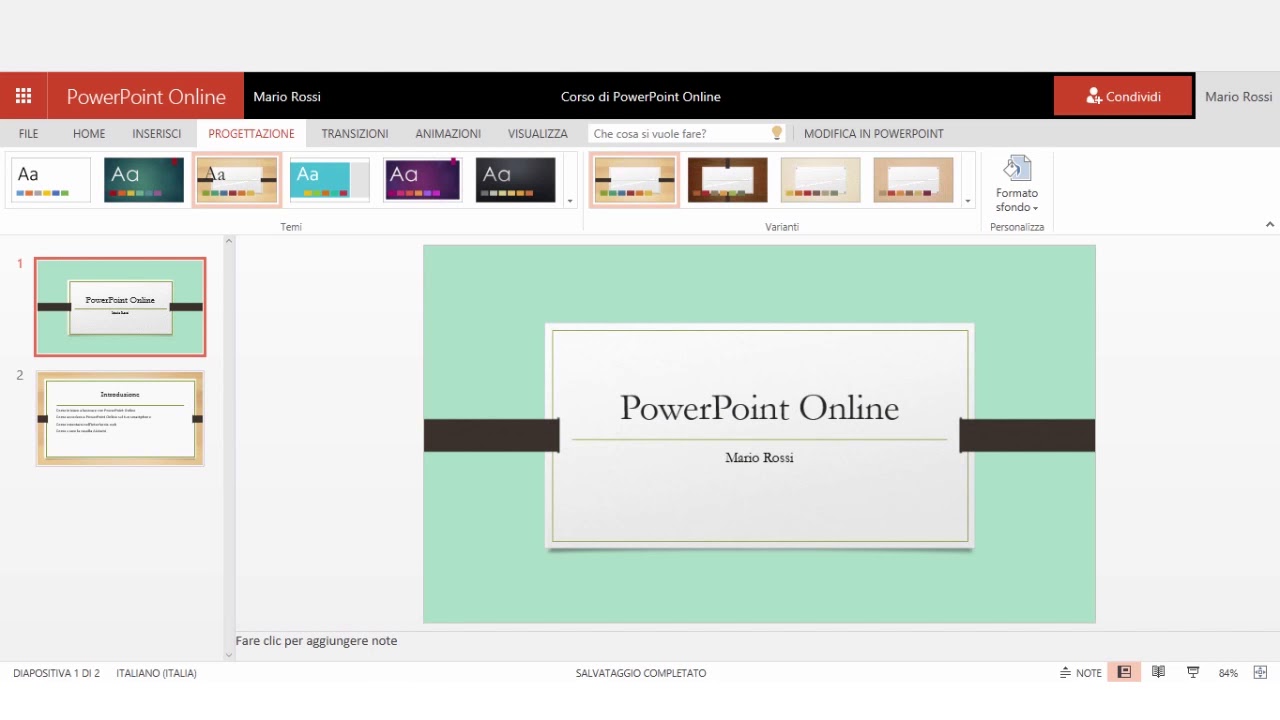Select slide 1 thumbnail
Image resolution: width=1280 pixels, height=720 pixels.
(x=120, y=307)
